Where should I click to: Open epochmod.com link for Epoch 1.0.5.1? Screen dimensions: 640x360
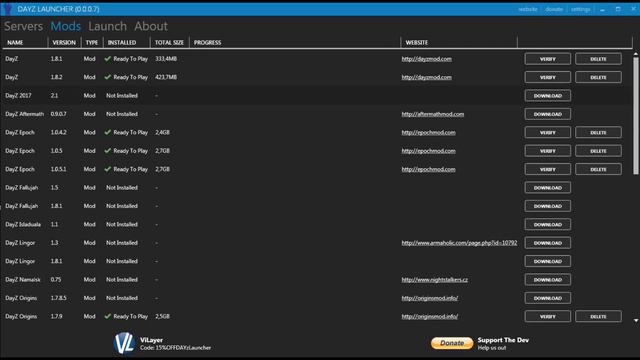coord(428,169)
